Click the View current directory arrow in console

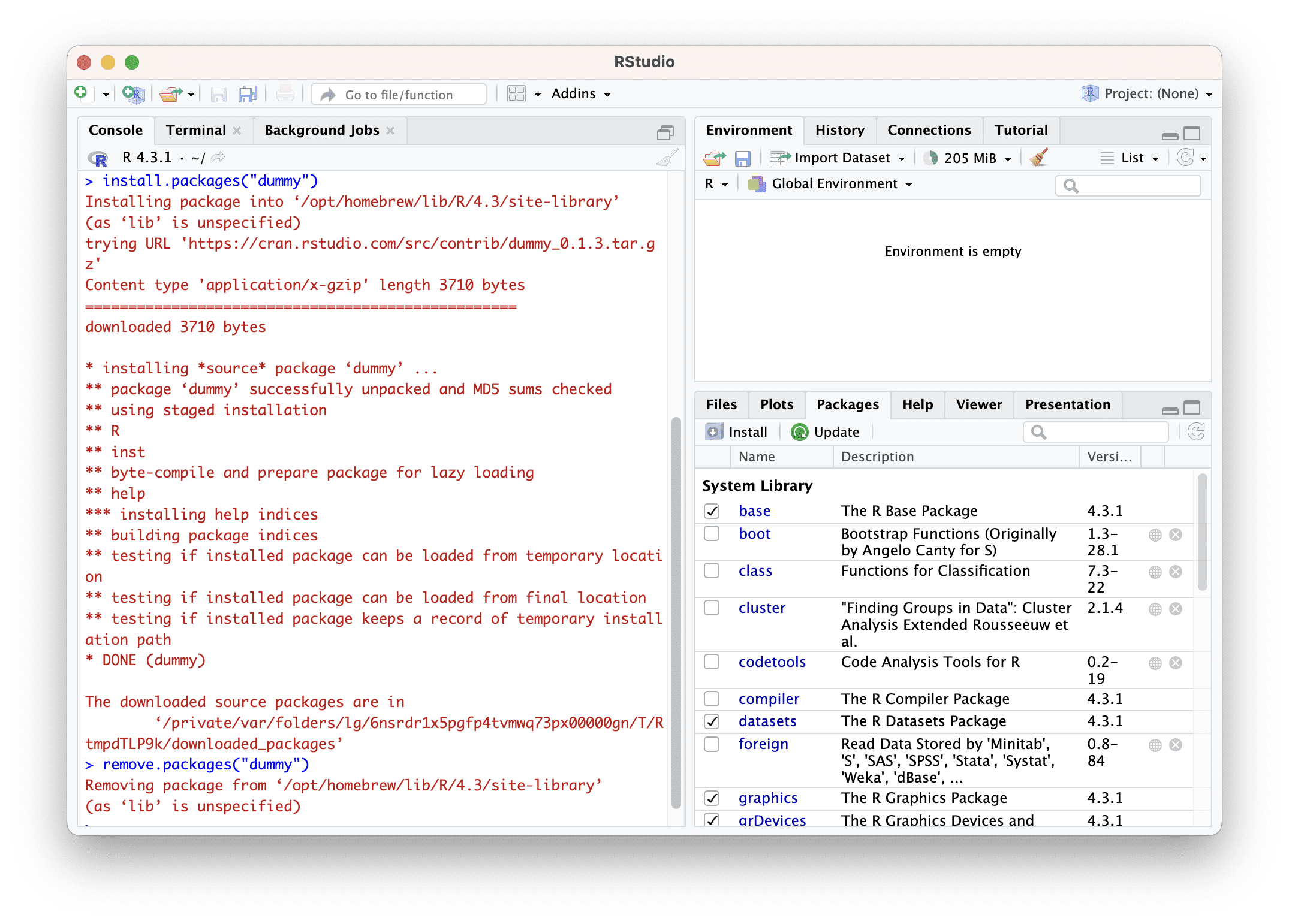click(218, 158)
